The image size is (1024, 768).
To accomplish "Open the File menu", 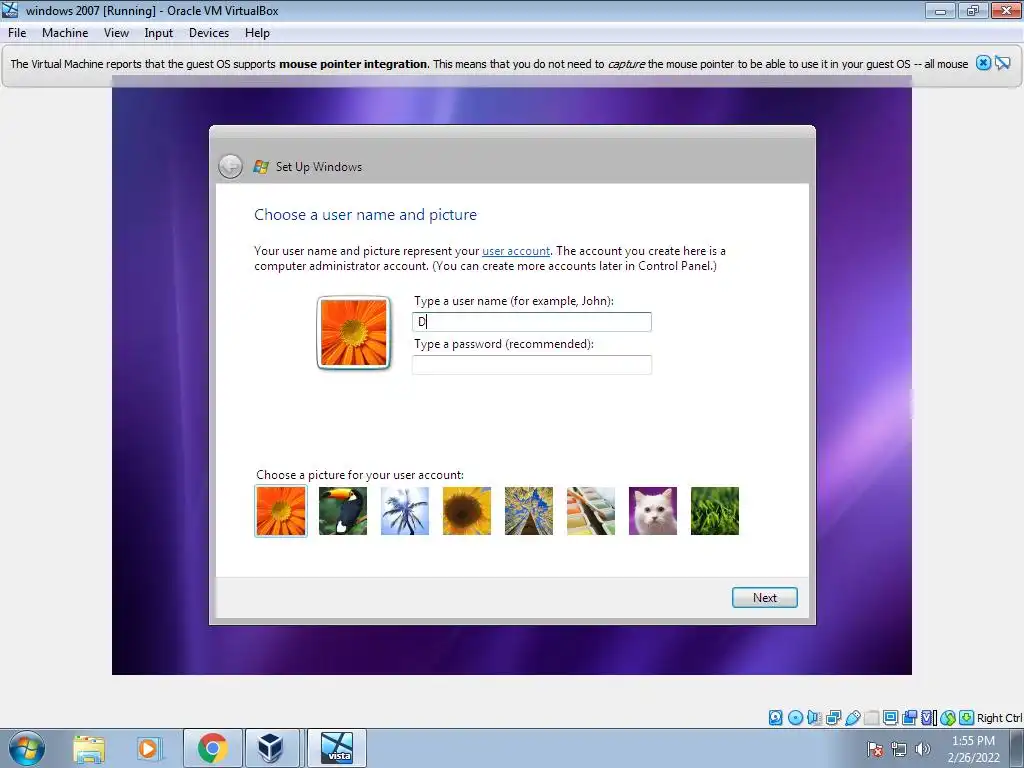I will click(x=17, y=33).
